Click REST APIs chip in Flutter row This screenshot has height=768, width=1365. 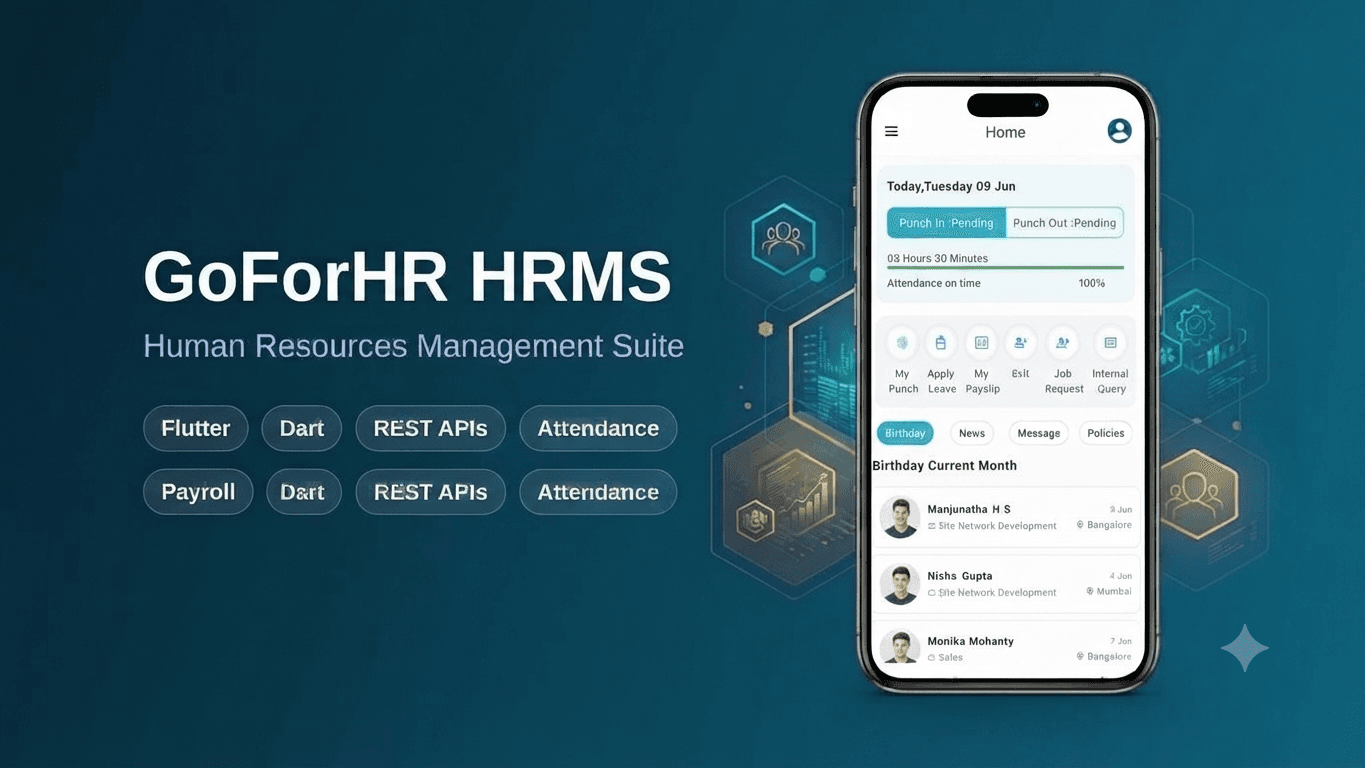click(431, 428)
